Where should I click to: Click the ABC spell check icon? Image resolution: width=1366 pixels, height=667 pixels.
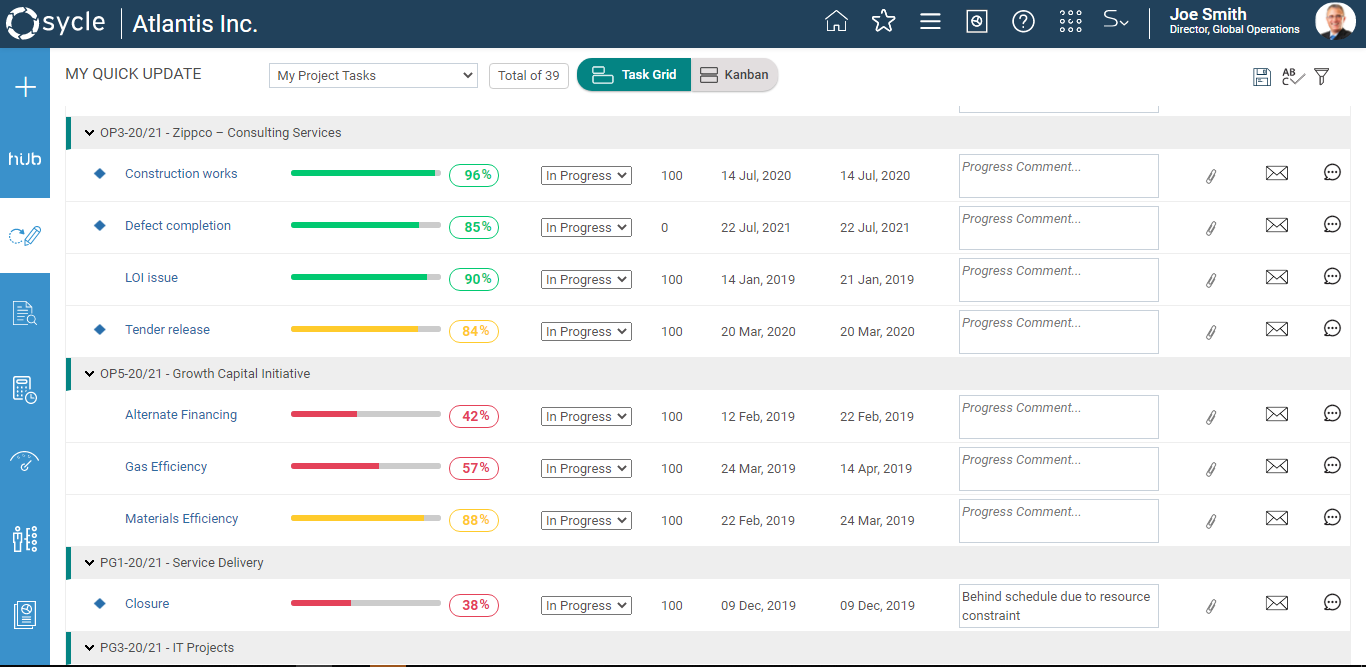pos(1293,76)
